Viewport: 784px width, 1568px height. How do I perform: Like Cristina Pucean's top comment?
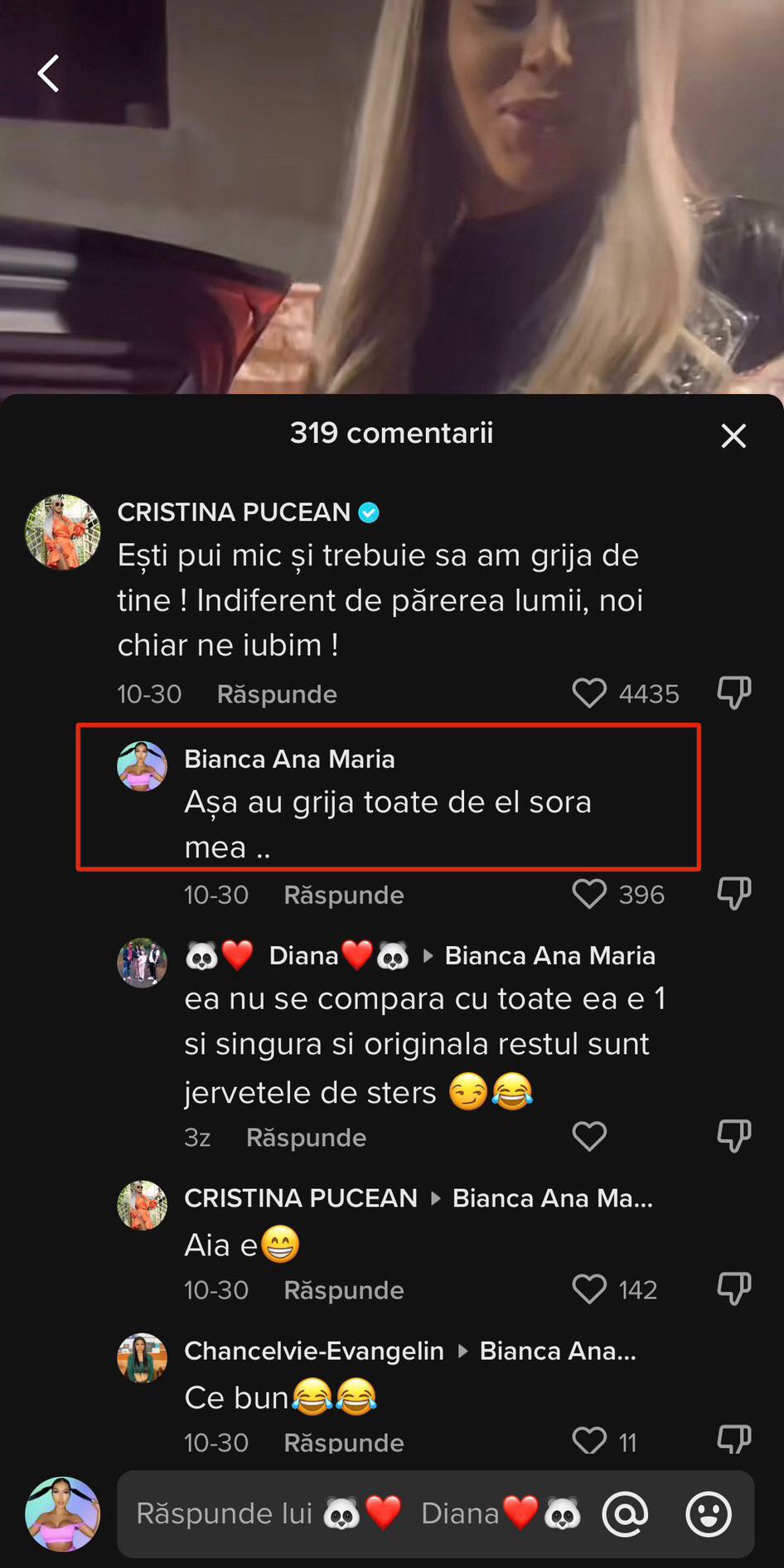589,693
